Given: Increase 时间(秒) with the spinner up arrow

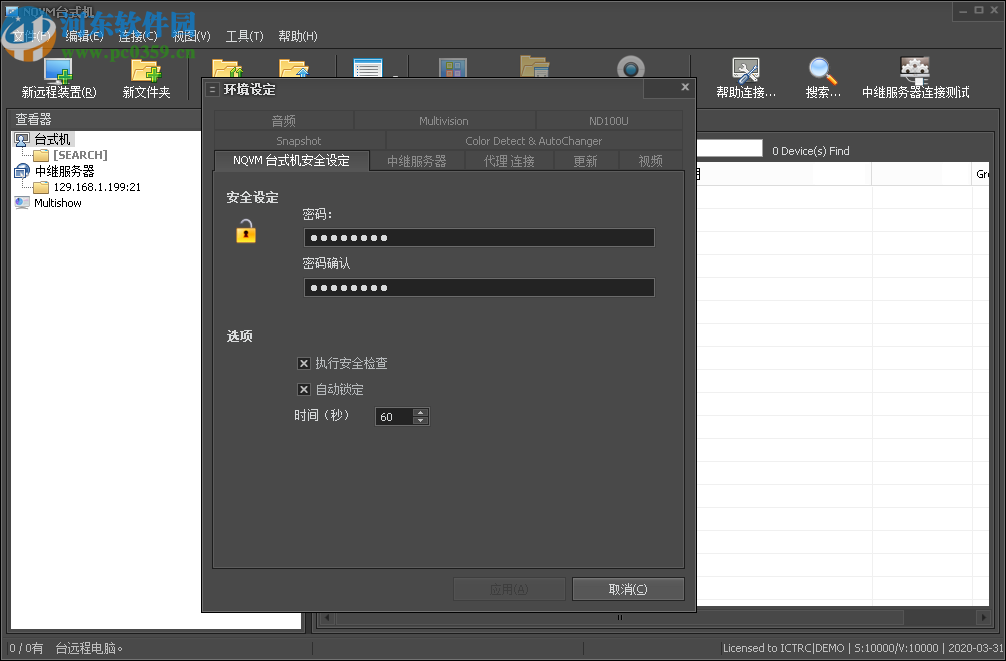Looking at the screenshot, I should (x=421, y=412).
